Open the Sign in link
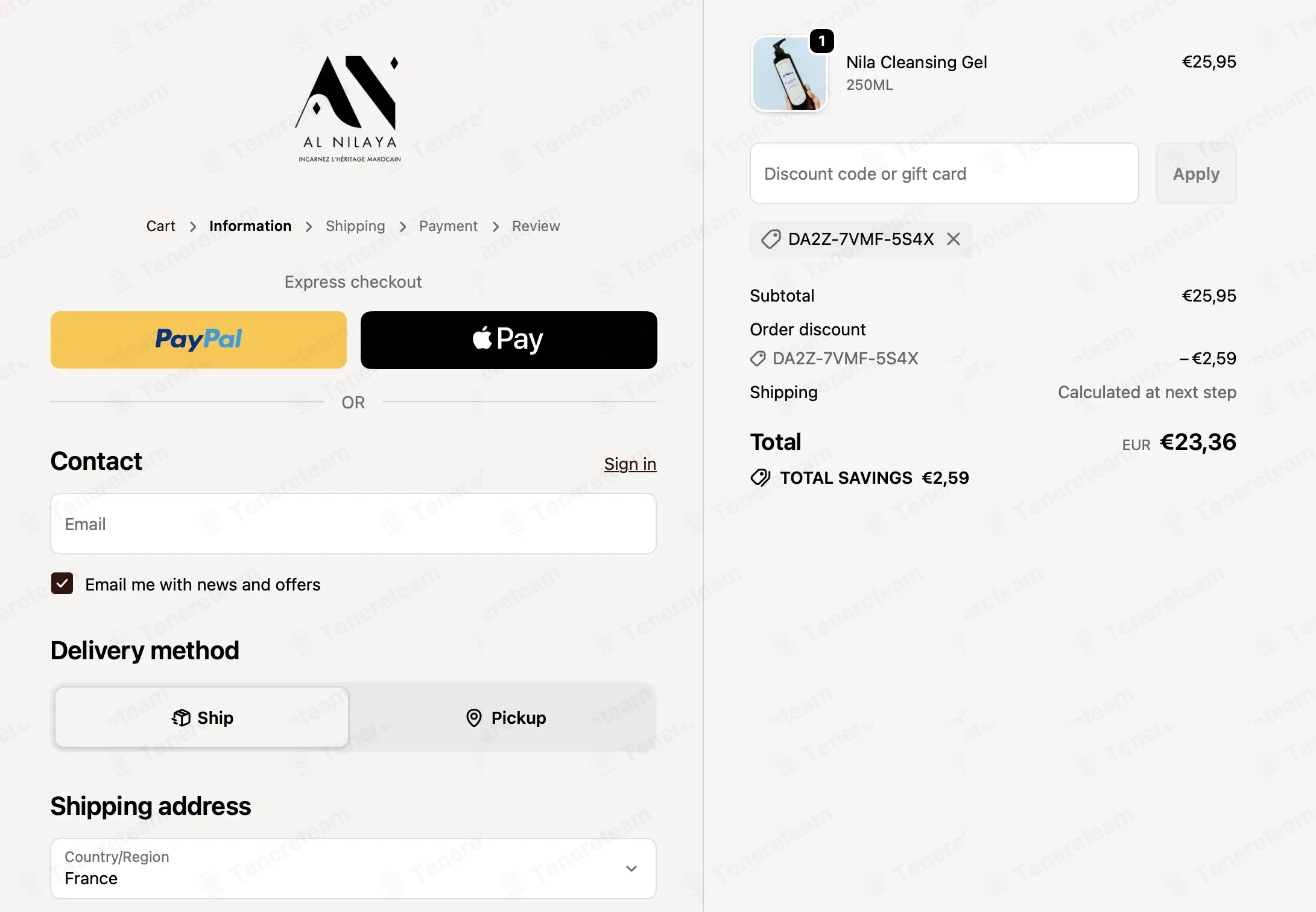Screen dimensions: 1316x912 pyautogui.click(x=630, y=464)
